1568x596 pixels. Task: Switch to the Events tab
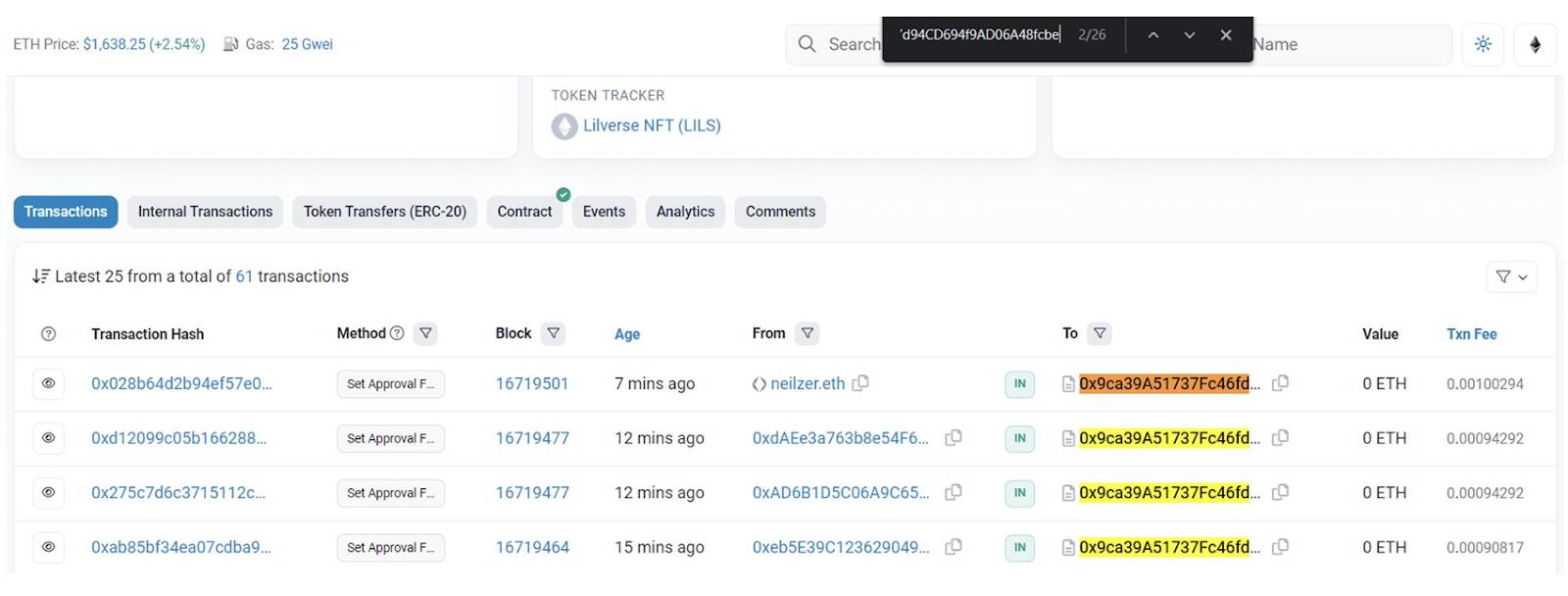[x=604, y=212]
